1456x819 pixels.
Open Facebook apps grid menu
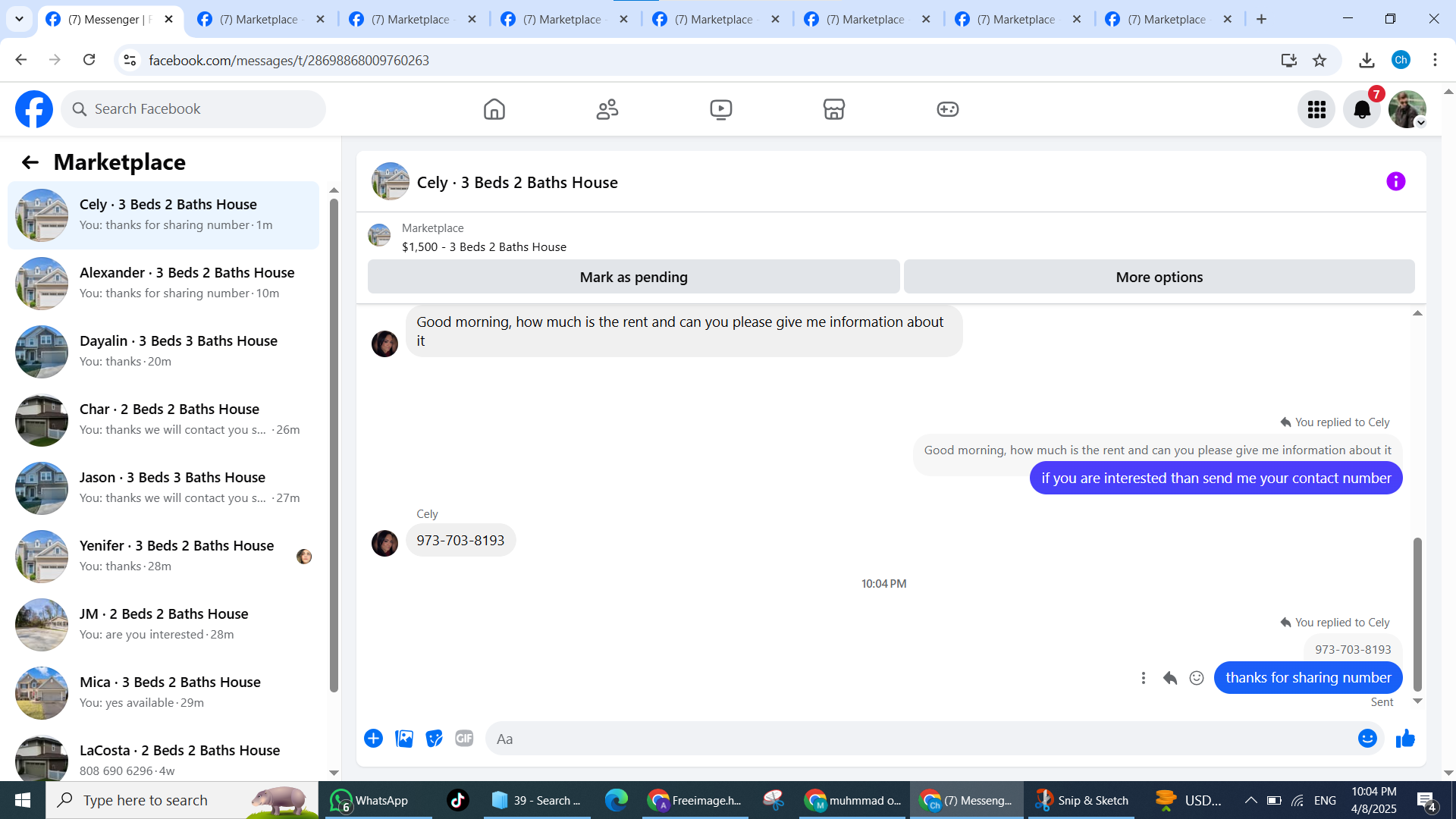(x=1316, y=110)
